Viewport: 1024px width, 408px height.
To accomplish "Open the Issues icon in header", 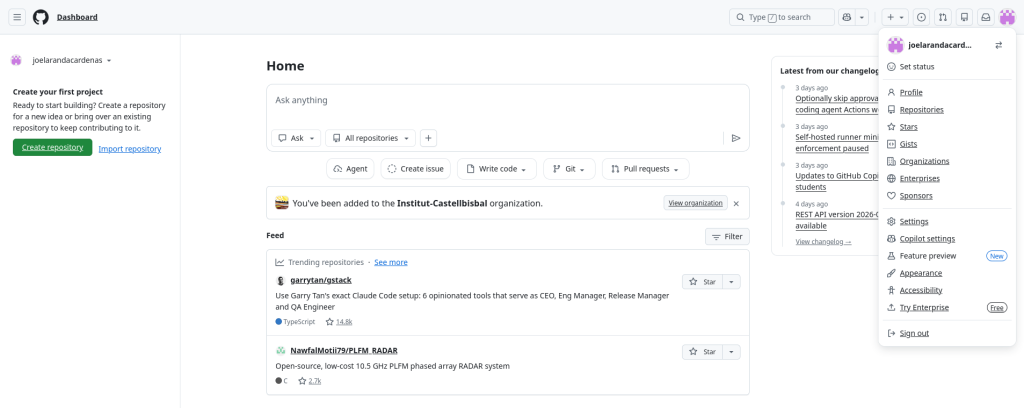I will click(921, 17).
